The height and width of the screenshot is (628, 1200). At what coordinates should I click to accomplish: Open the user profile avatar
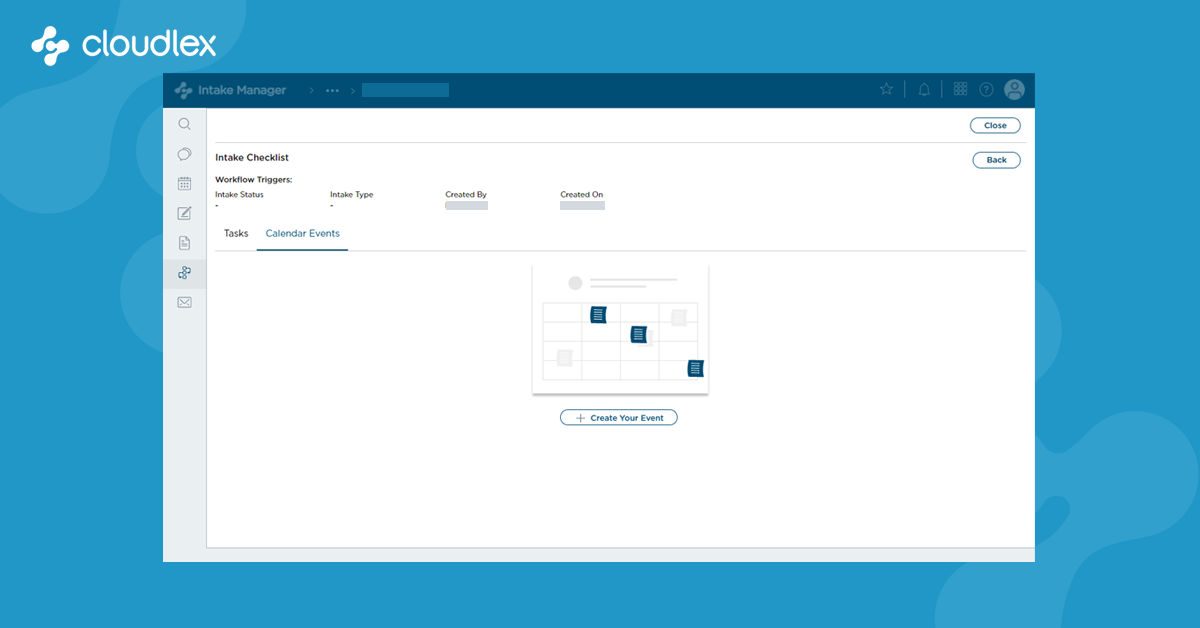click(1014, 89)
